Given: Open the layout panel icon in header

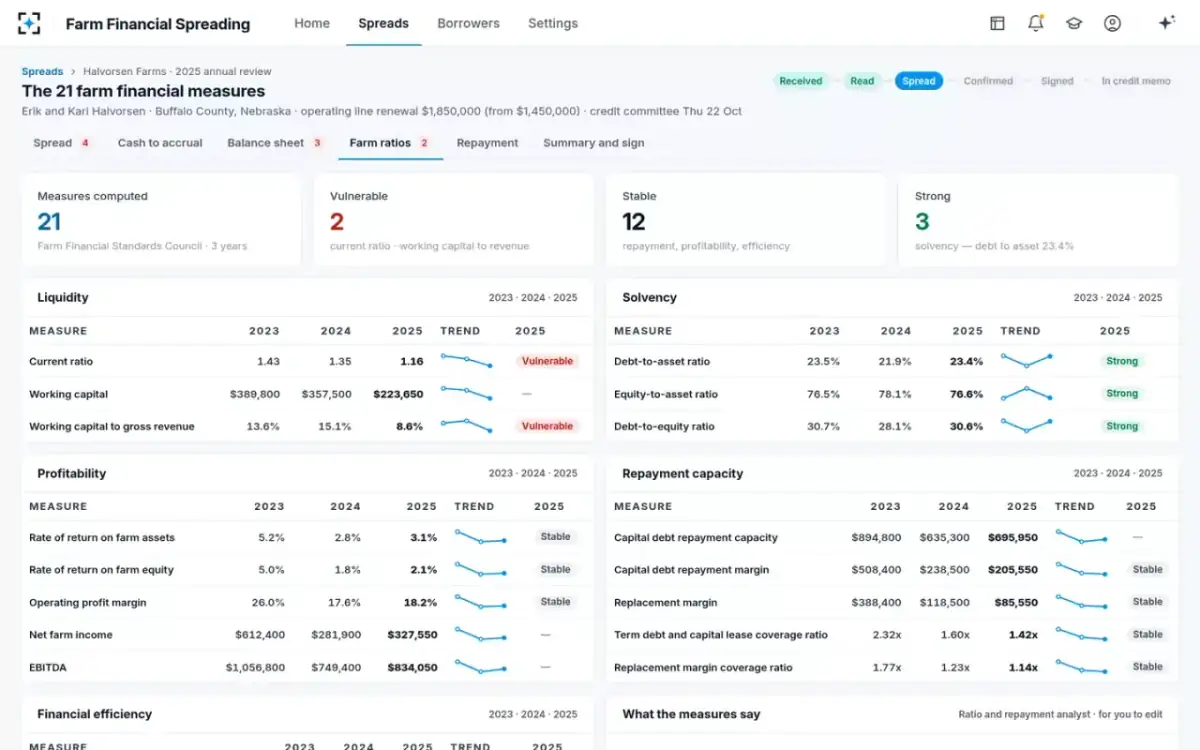Looking at the screenshot, I should click(997, 23).
